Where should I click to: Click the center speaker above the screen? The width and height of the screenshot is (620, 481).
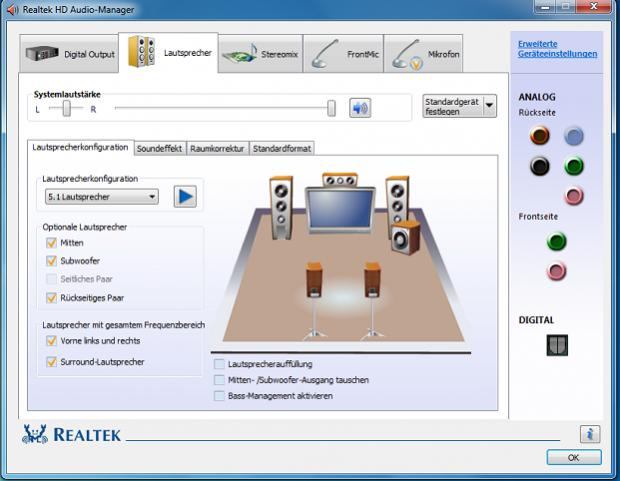[340, 180]
